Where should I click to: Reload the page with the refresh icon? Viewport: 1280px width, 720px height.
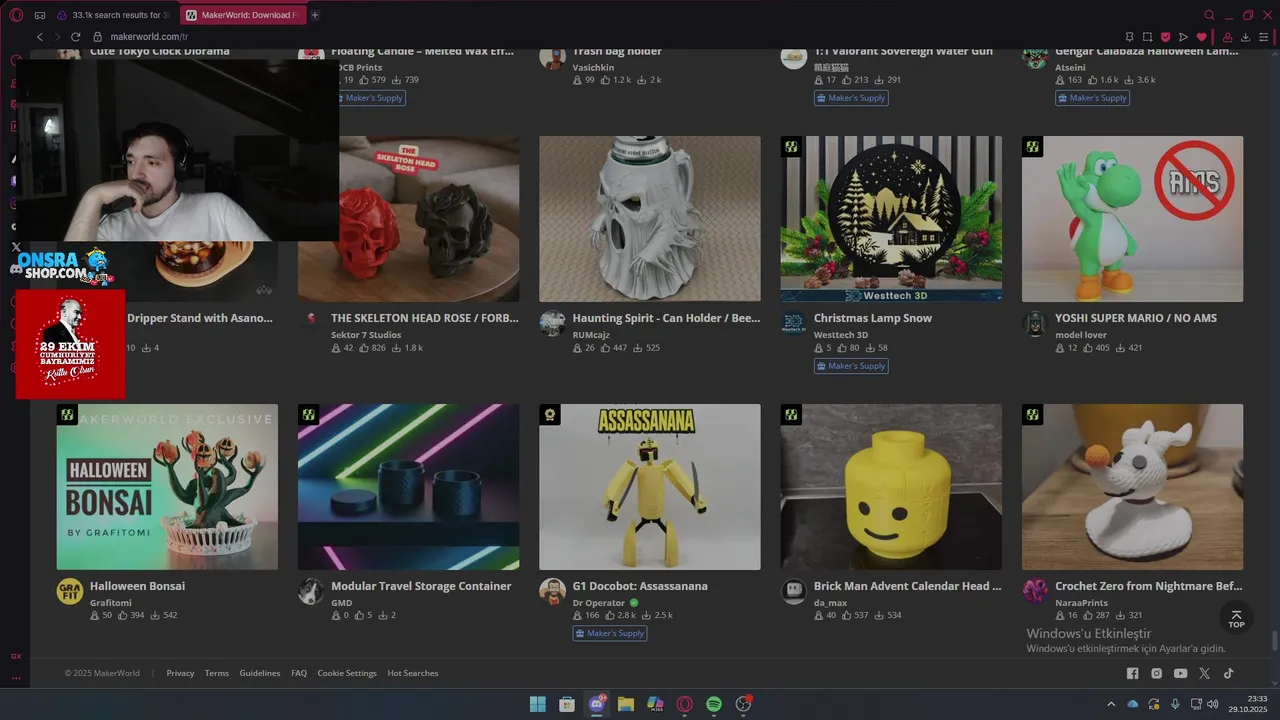77,37
